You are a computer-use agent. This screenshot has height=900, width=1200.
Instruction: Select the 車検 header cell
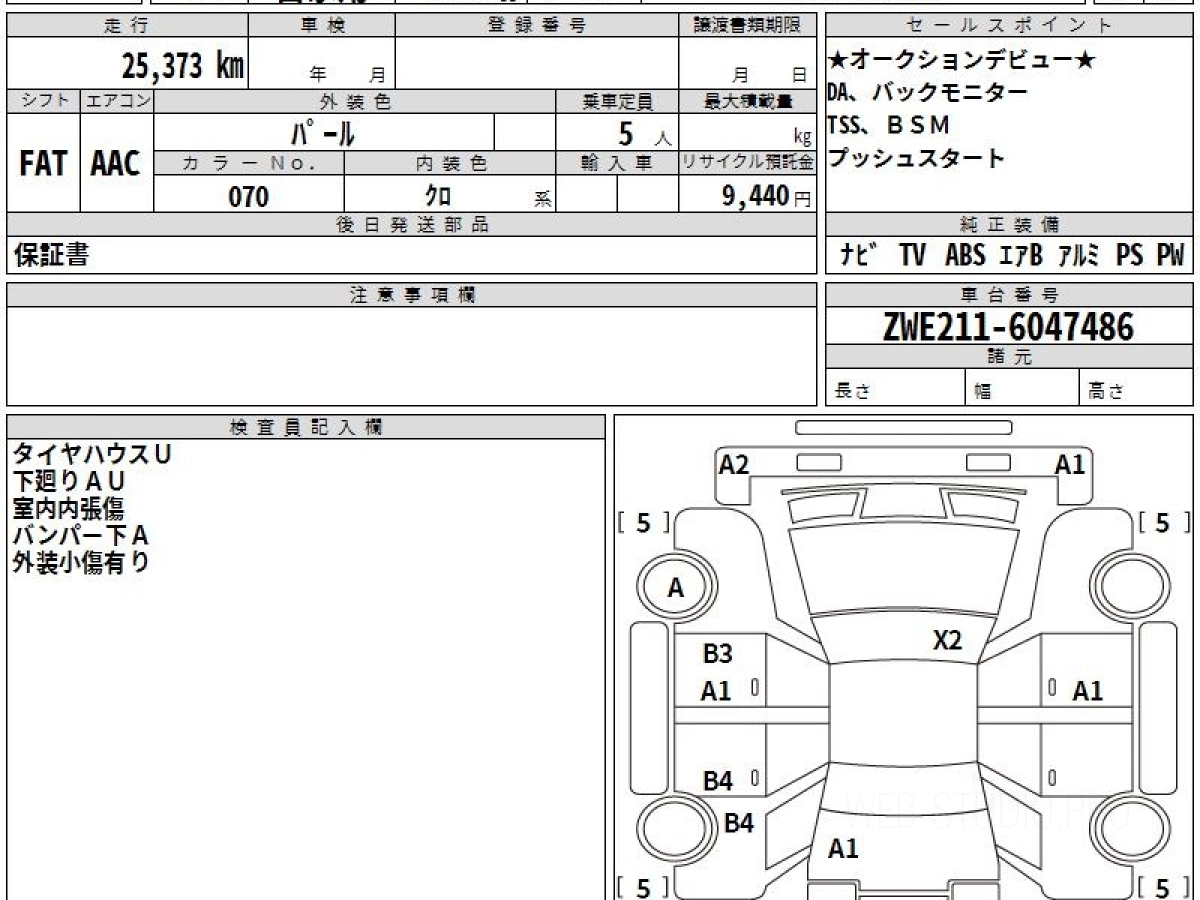click(x=322, y=26)
